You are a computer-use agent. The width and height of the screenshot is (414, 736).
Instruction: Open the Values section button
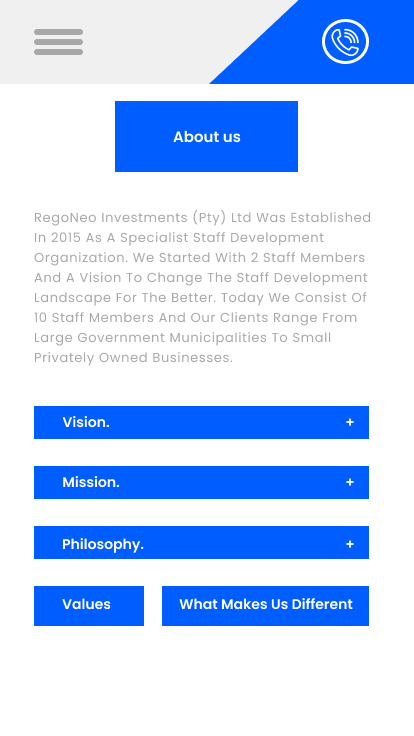pyautogui.click(x=89, y=606)
